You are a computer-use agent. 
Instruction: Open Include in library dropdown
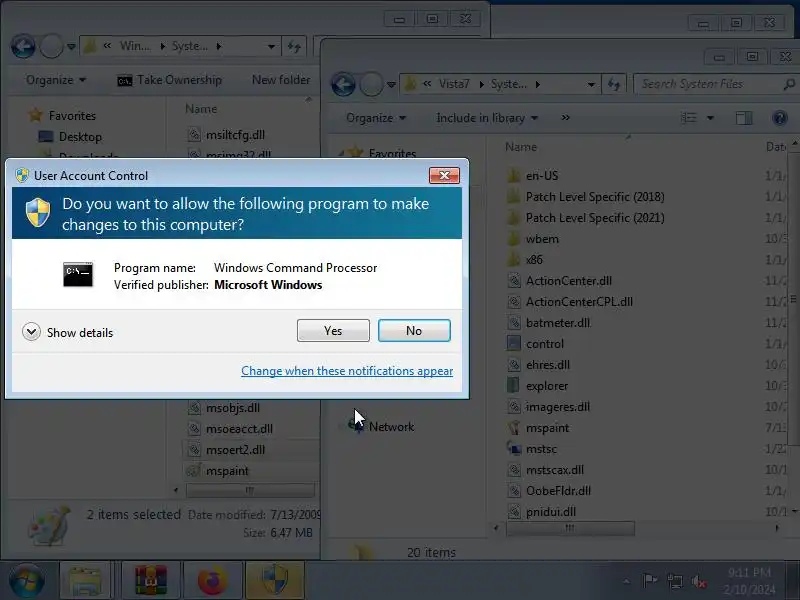[487, 118]
